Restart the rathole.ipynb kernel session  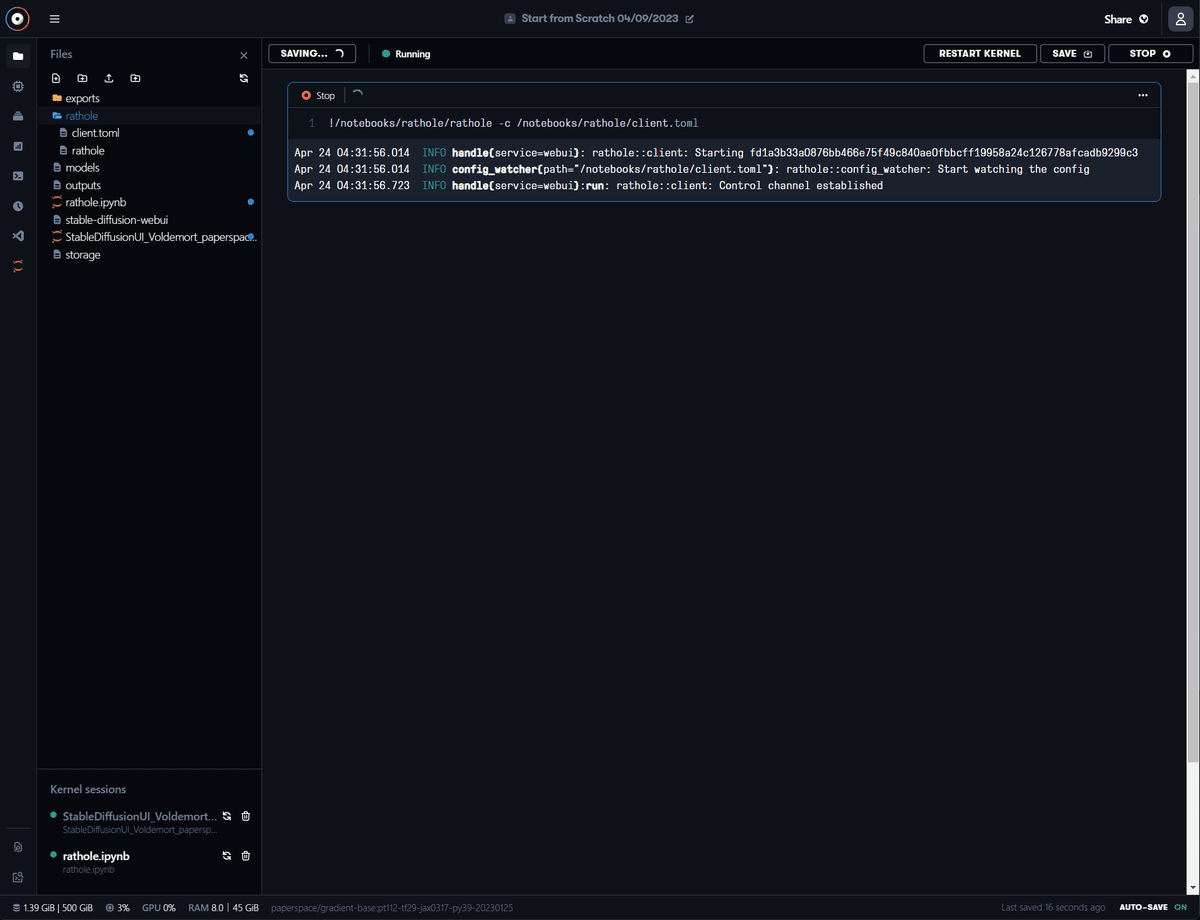227,856
